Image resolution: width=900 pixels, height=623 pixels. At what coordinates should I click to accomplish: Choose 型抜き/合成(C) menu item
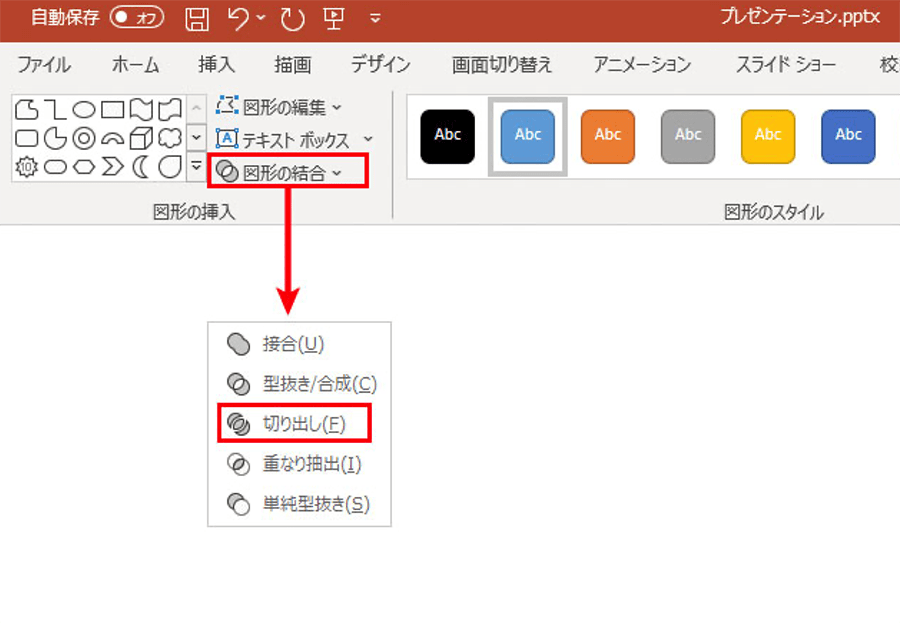pyautogui.click(x=299, y=384)
